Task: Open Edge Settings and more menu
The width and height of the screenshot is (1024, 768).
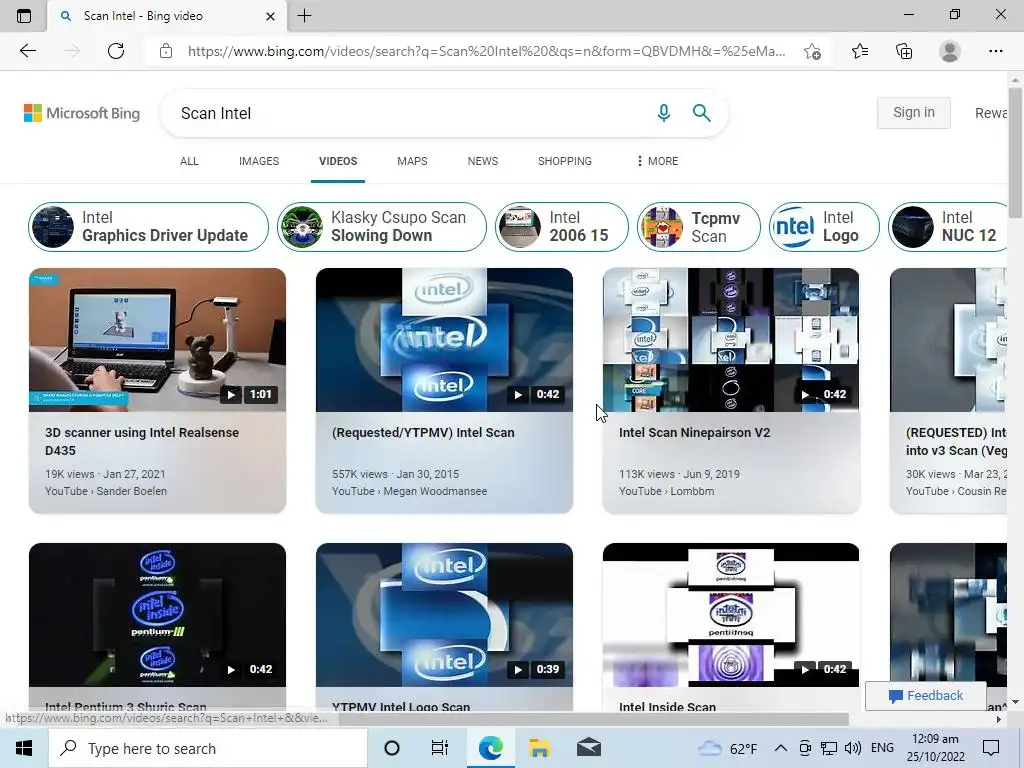Action: pyautogui.click(x=995, y=51)
